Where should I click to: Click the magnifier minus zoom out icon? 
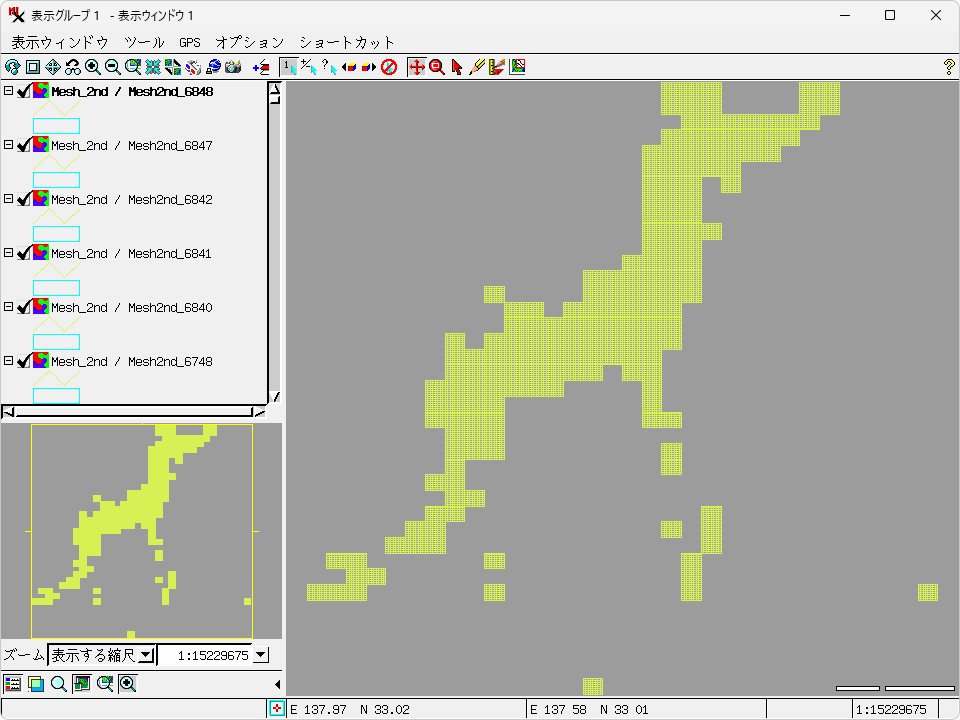click(113, 67)
